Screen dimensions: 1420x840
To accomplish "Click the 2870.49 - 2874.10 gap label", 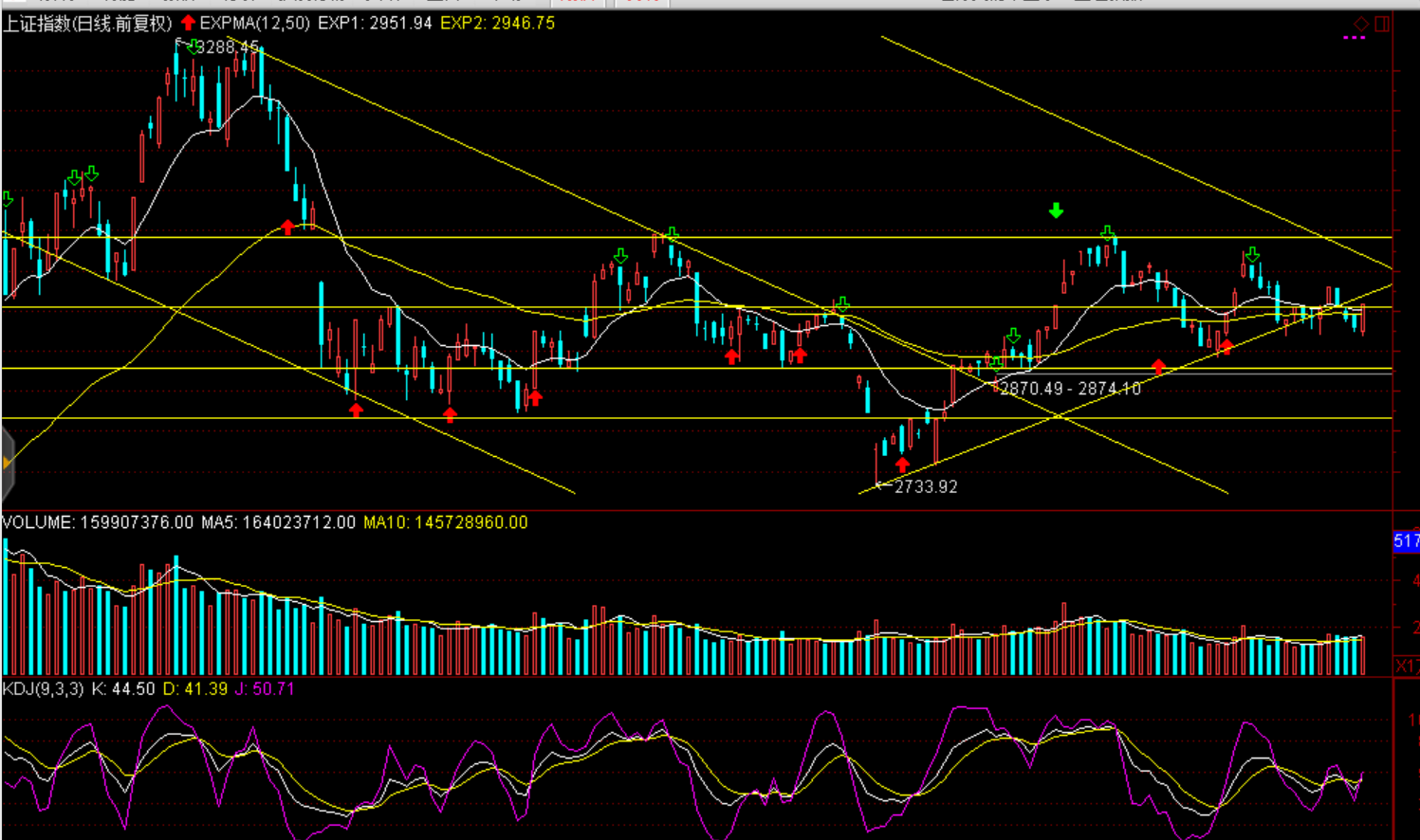I will click(1070, 389).
